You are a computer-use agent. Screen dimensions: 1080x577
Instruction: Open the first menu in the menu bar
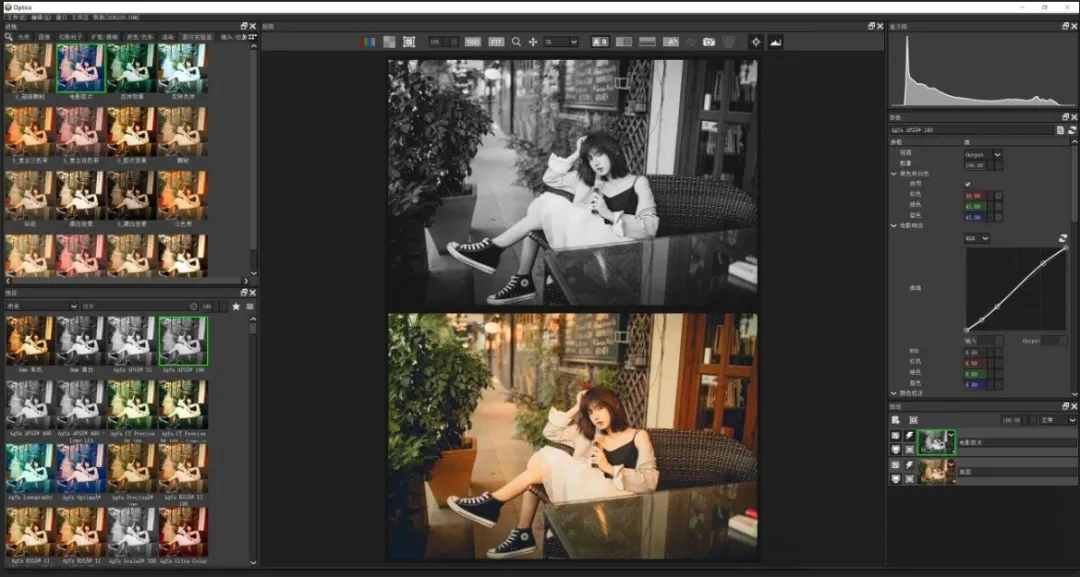15,18
